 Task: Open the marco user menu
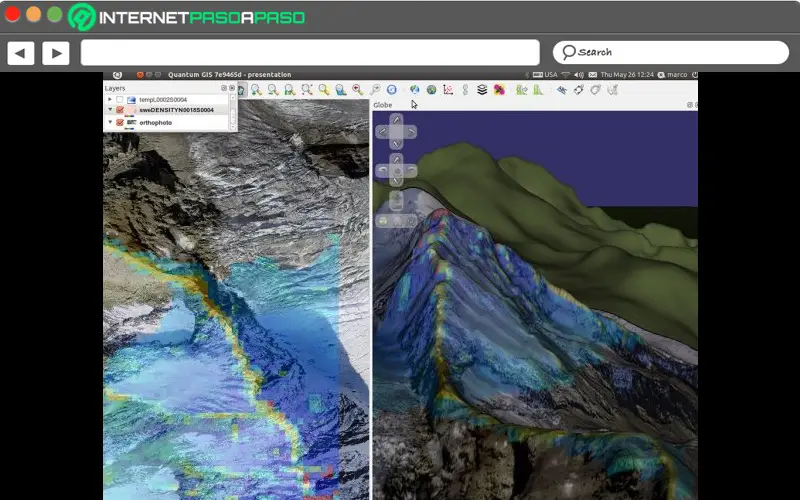click(672, 74)
